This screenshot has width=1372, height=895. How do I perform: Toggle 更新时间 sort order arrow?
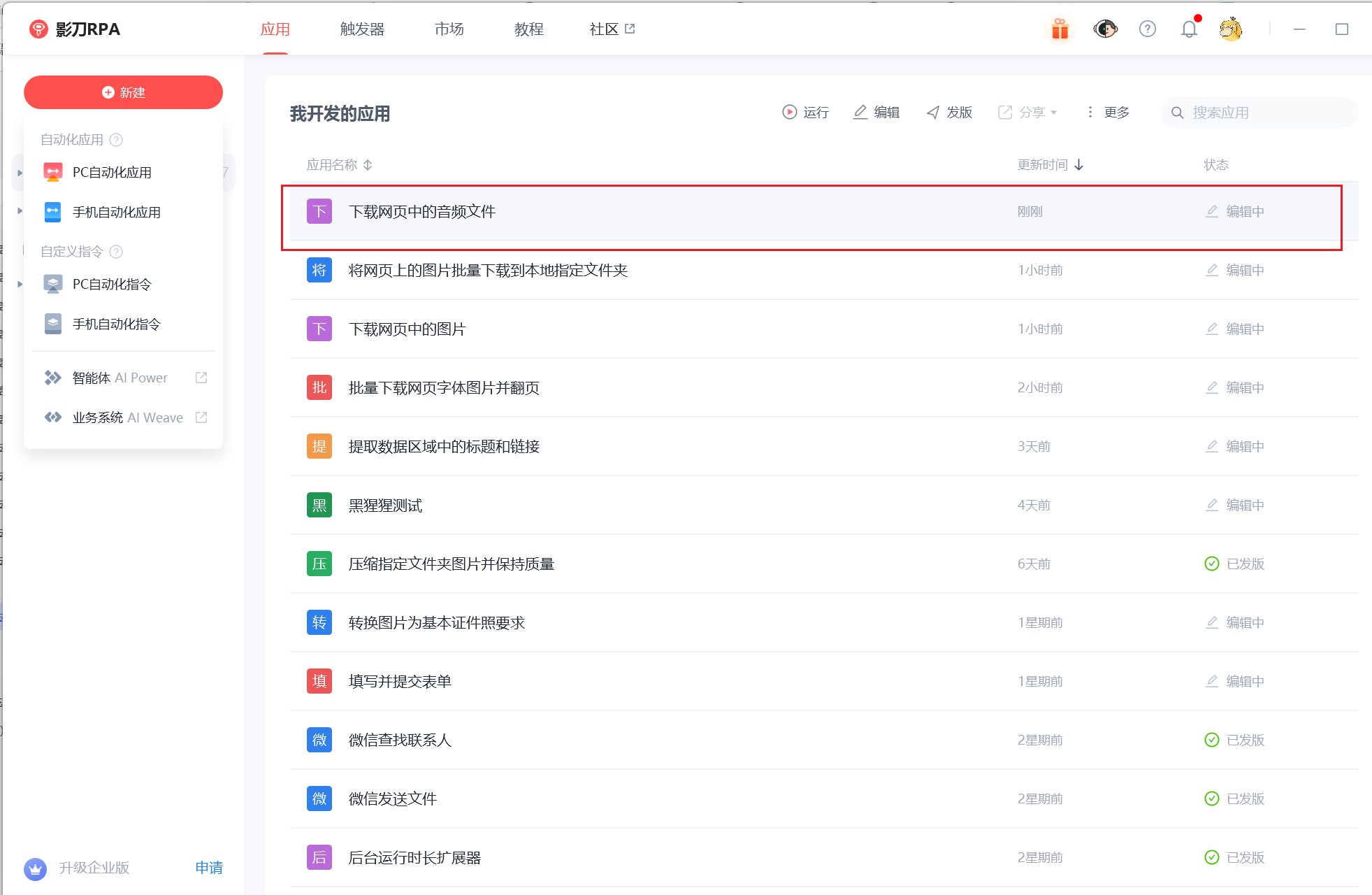(x=1079, y=165)
